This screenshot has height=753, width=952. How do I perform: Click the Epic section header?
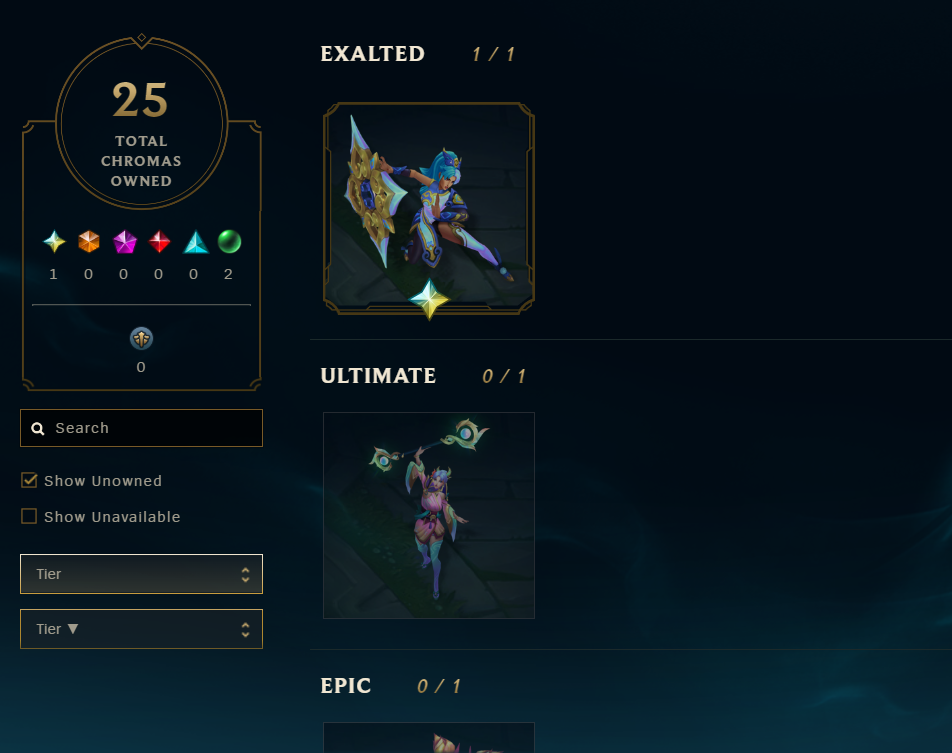[x=345, y=686]
